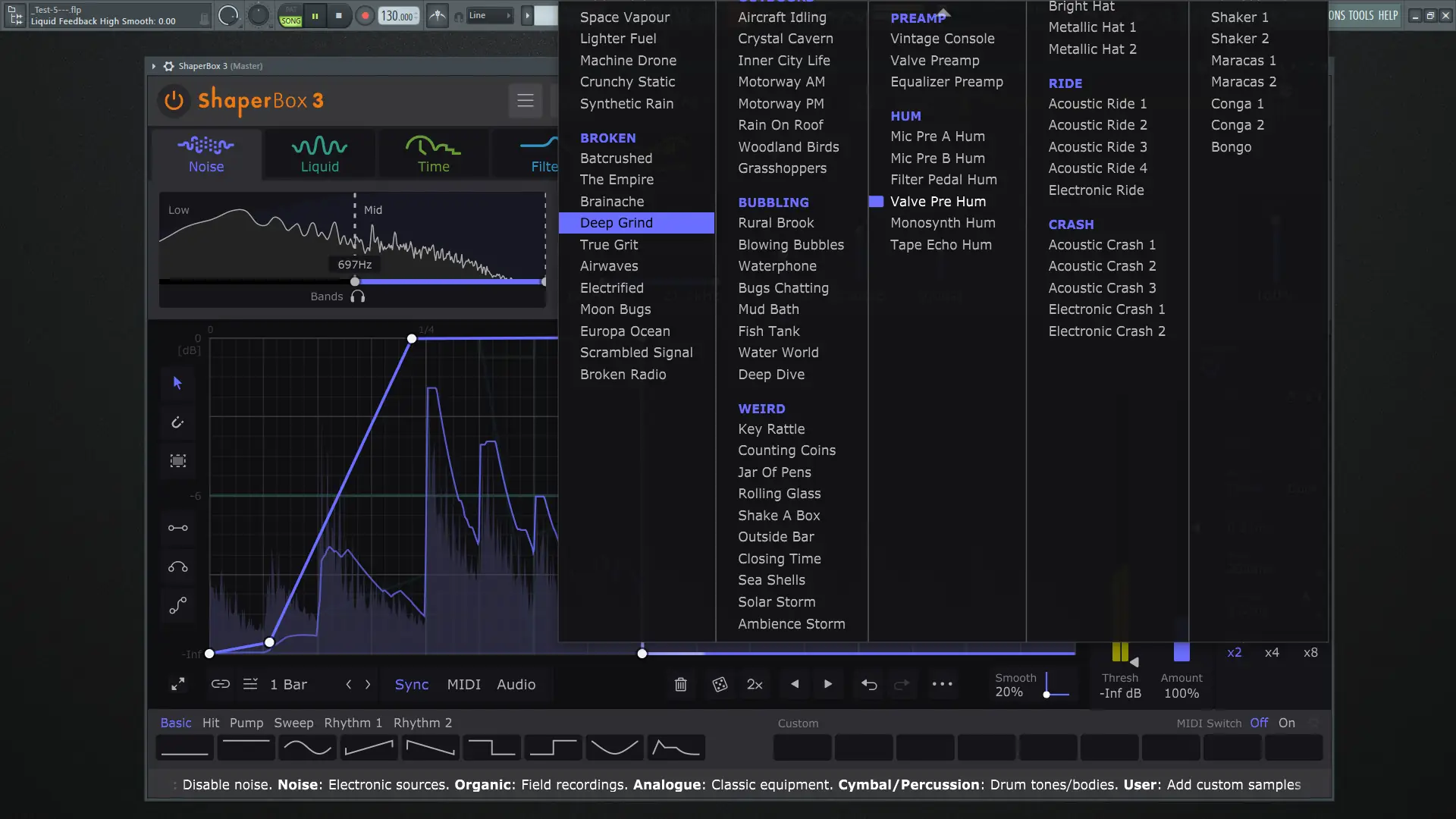Click the 2x double-length button
Image resolution: width=1456 pixels, height=819 pixels.
(x=755, y=684)
